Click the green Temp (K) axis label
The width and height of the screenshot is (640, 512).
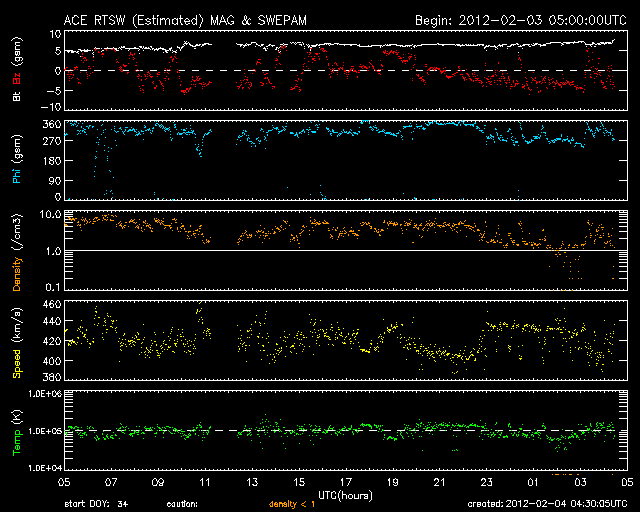pos(16,430)
